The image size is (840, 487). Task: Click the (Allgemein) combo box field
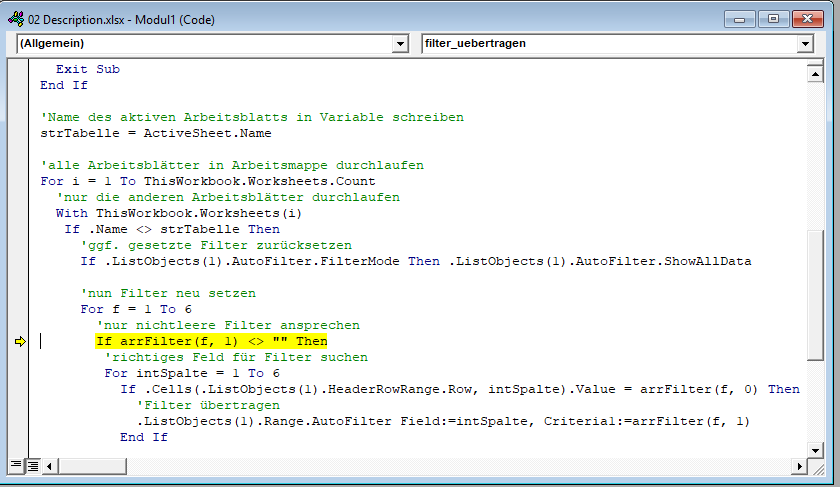[x=200, y=44]
